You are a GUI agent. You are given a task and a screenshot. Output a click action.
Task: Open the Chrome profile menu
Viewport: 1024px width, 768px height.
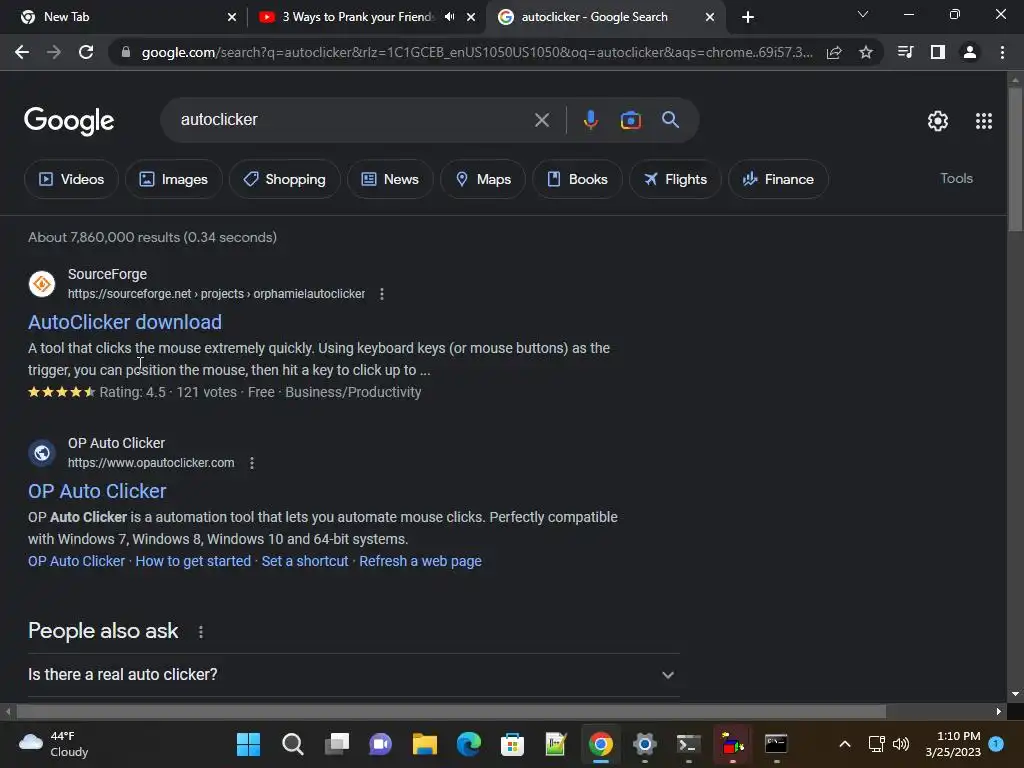(970, 52)
